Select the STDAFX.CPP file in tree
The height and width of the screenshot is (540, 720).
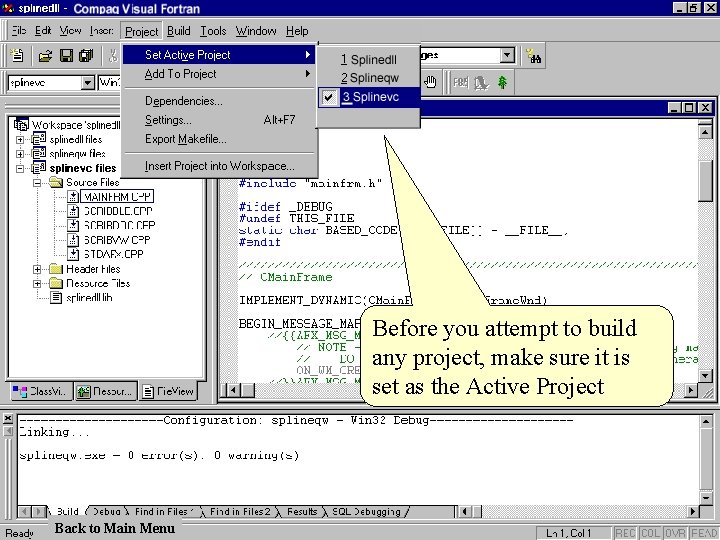(113, 254)
